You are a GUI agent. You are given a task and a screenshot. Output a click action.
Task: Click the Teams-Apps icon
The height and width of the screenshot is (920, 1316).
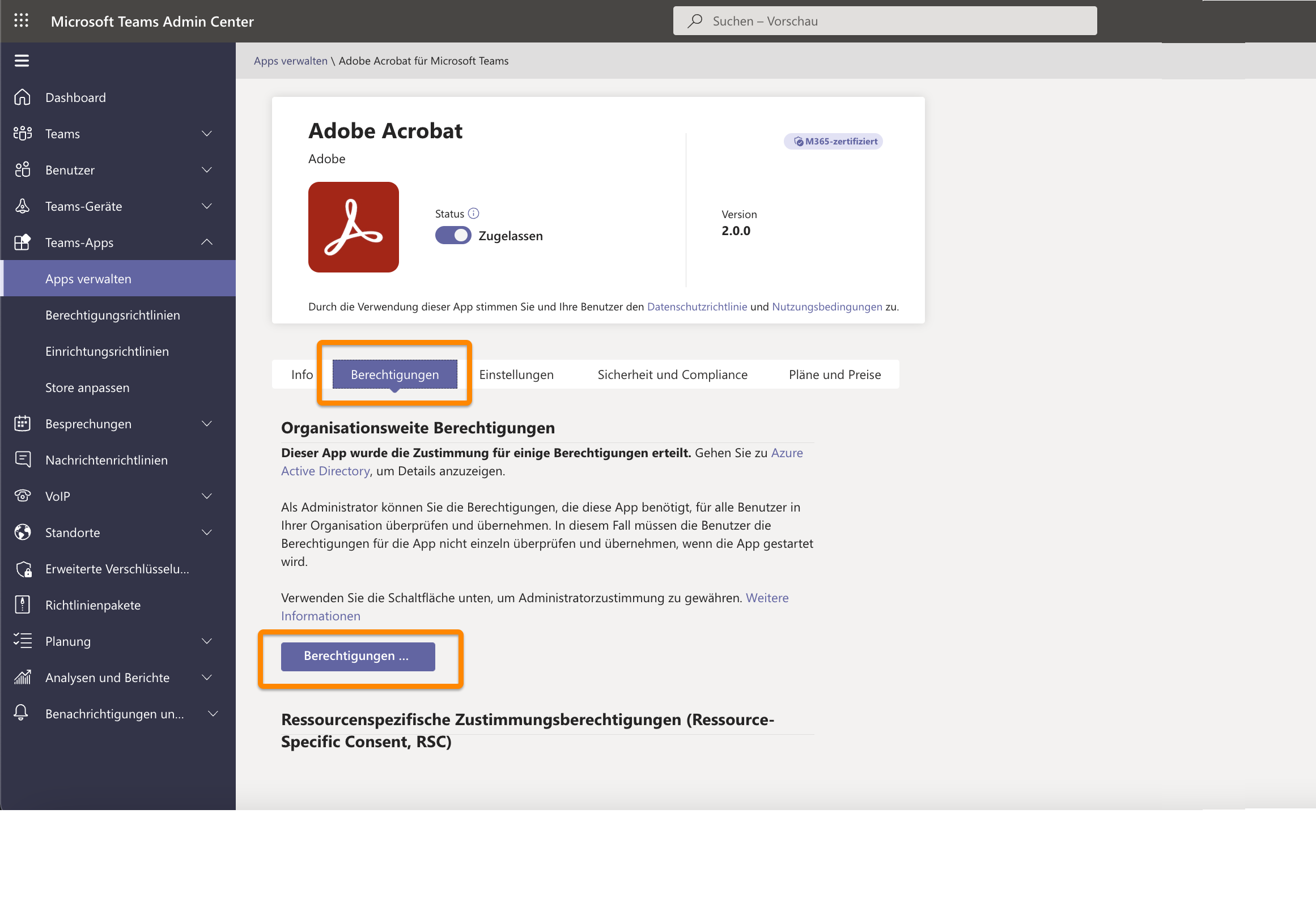point(22,242)
